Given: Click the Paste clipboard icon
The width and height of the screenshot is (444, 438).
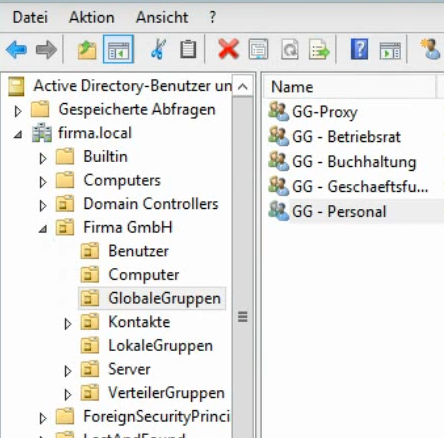Looking at the screenshot, I should tap(188, 49).
